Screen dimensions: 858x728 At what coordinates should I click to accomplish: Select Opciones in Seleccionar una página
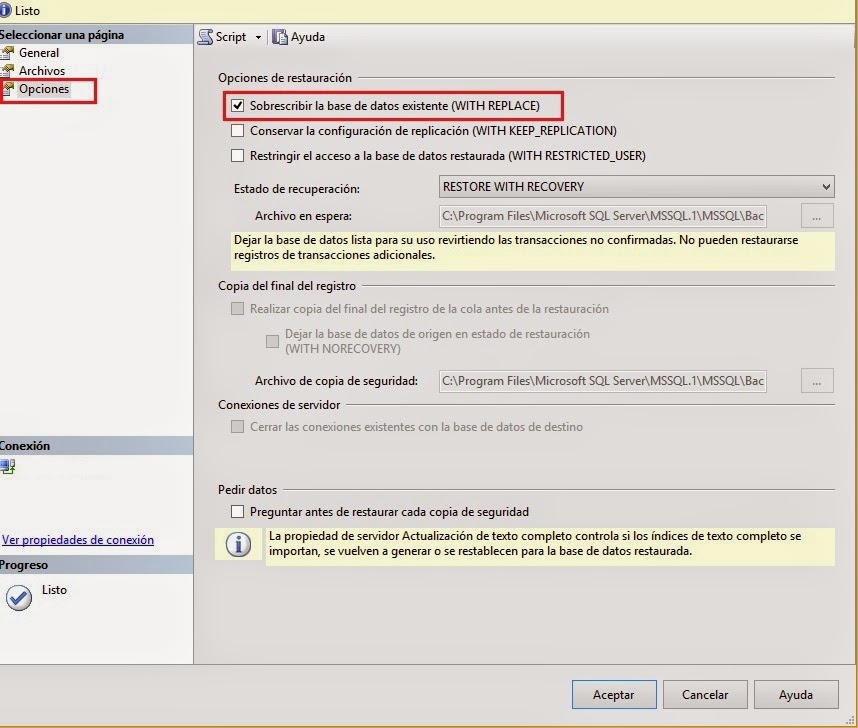tap(44, 87)
